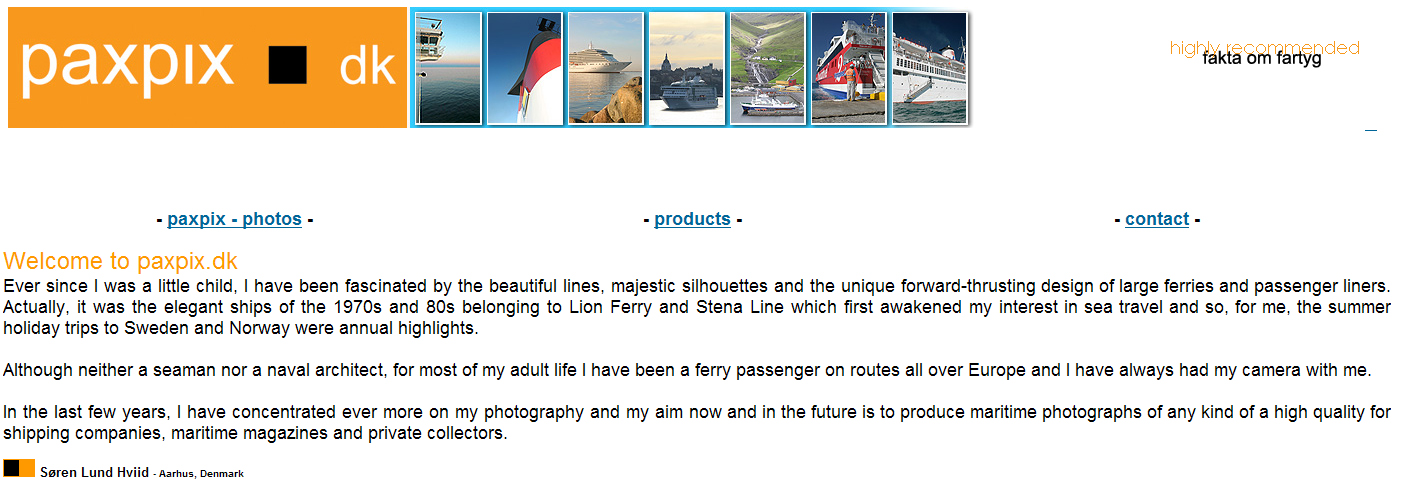This screenshot has height=491, width=1406.
Task: Click the 'Welcome to paxpix.dk' heading
Action: (x=120, y=262)
